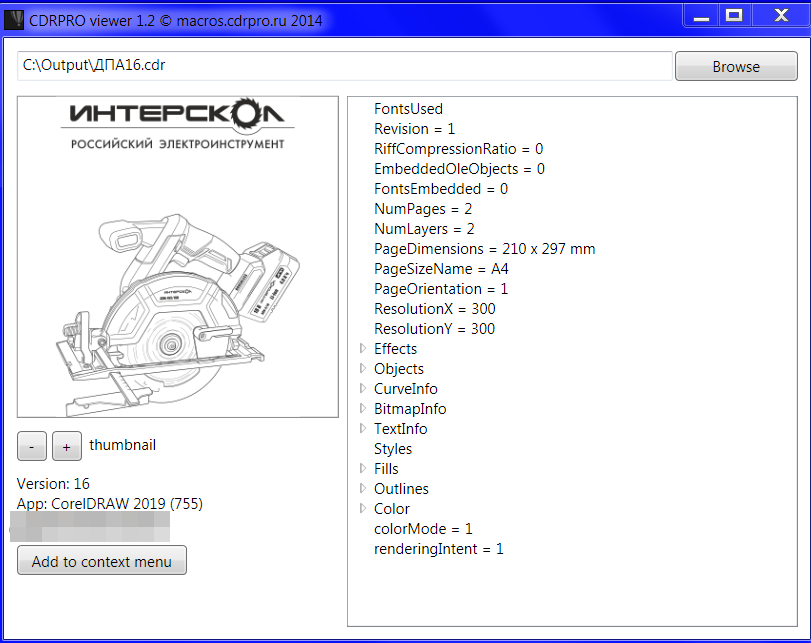Click the Version: 16 text
The height and width of the screenshot is (643, 811).
point(53,484)
